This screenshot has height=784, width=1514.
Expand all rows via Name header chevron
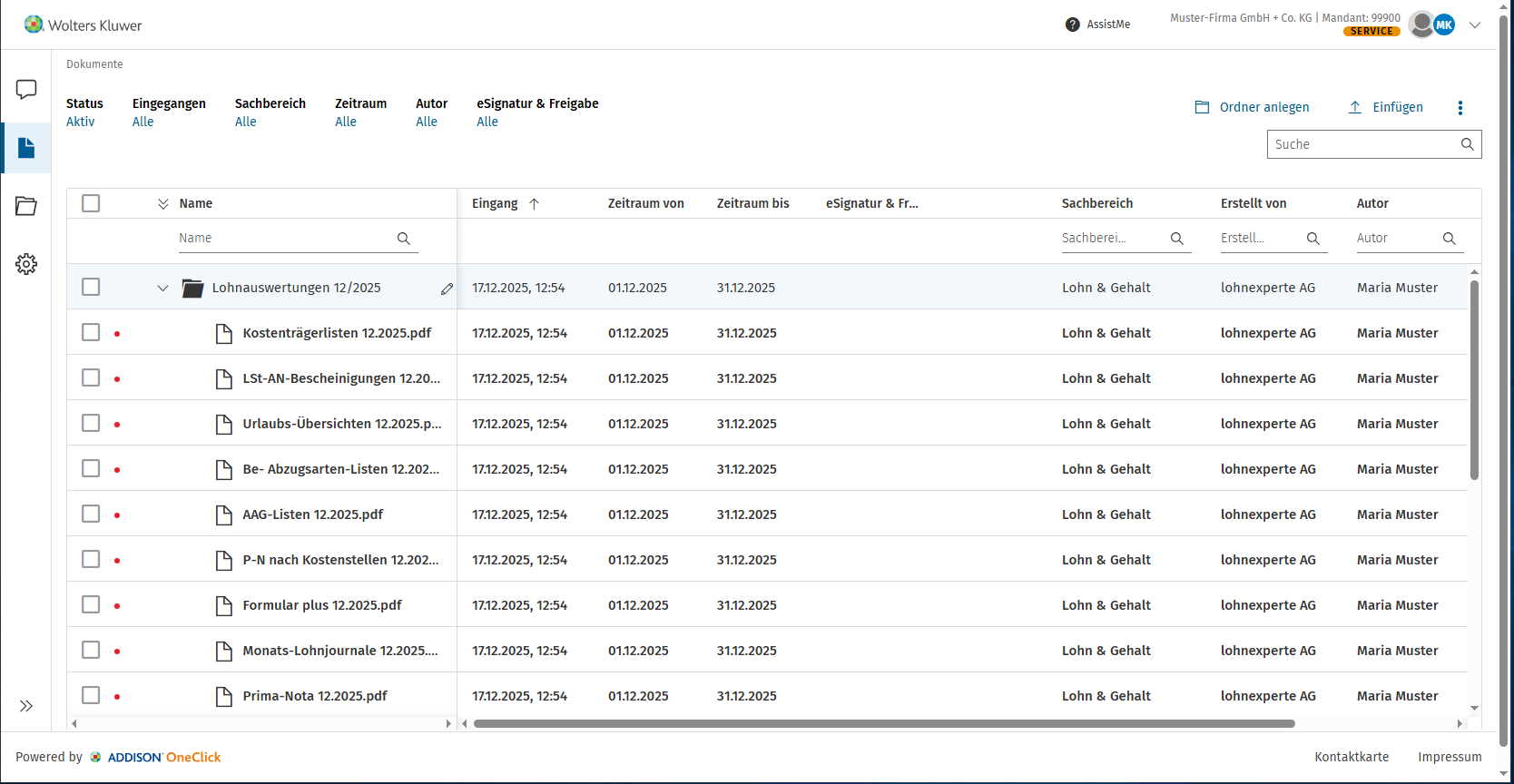163,204
